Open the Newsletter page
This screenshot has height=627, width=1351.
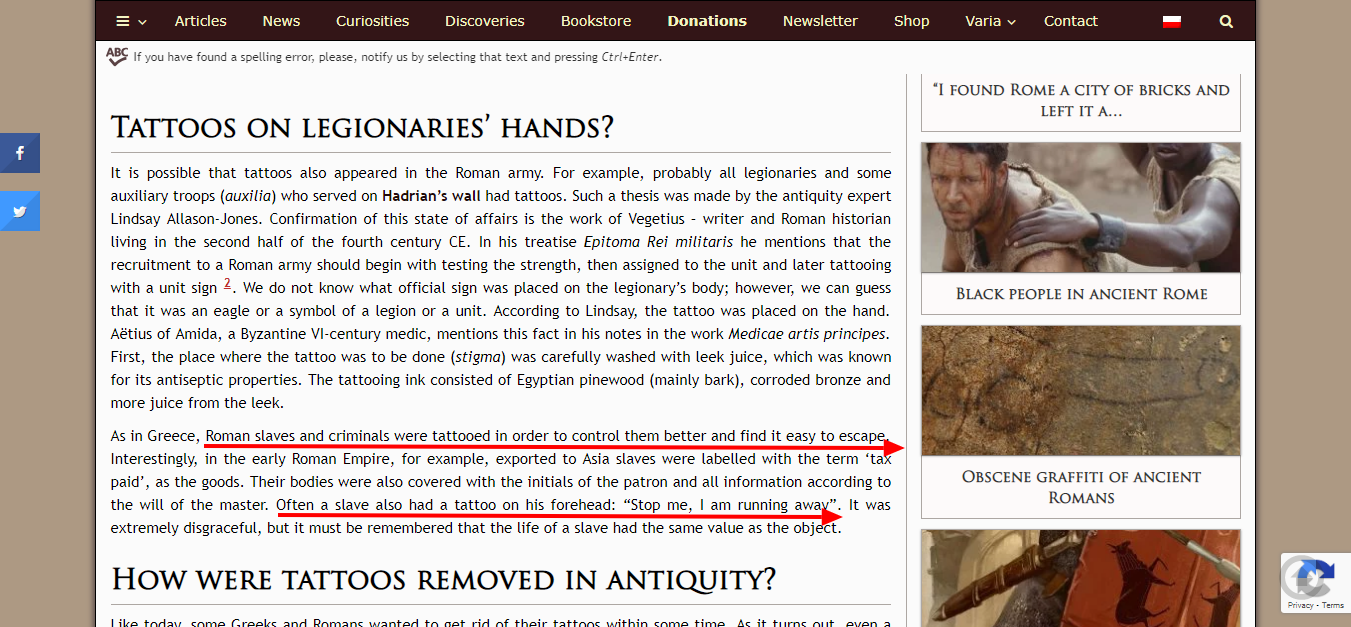pyautogui.click(x=820, y=21)
